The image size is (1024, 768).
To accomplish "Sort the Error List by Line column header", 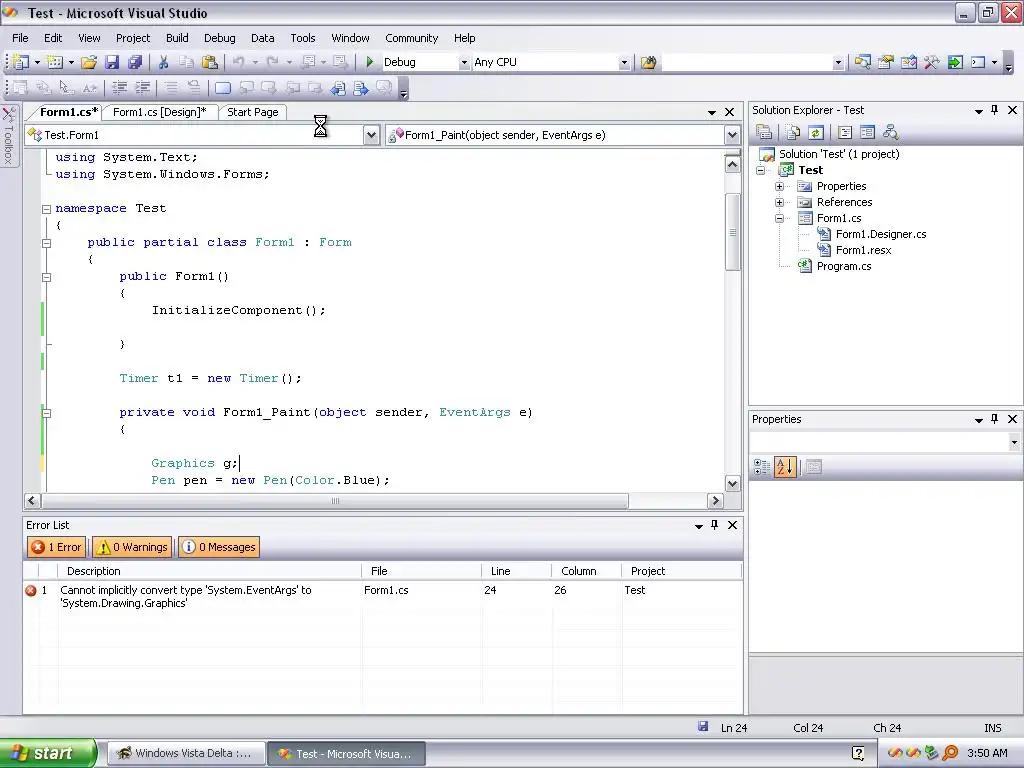I will pyautogui.click(x=517, y=571).
